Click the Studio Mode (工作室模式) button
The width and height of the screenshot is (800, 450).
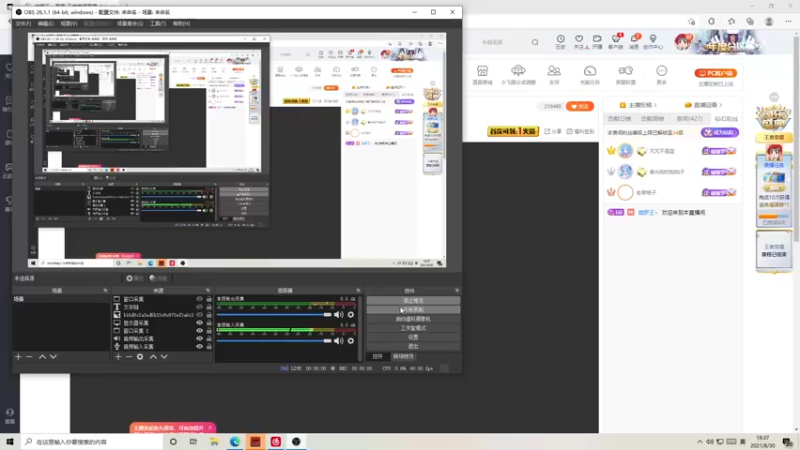413,328
